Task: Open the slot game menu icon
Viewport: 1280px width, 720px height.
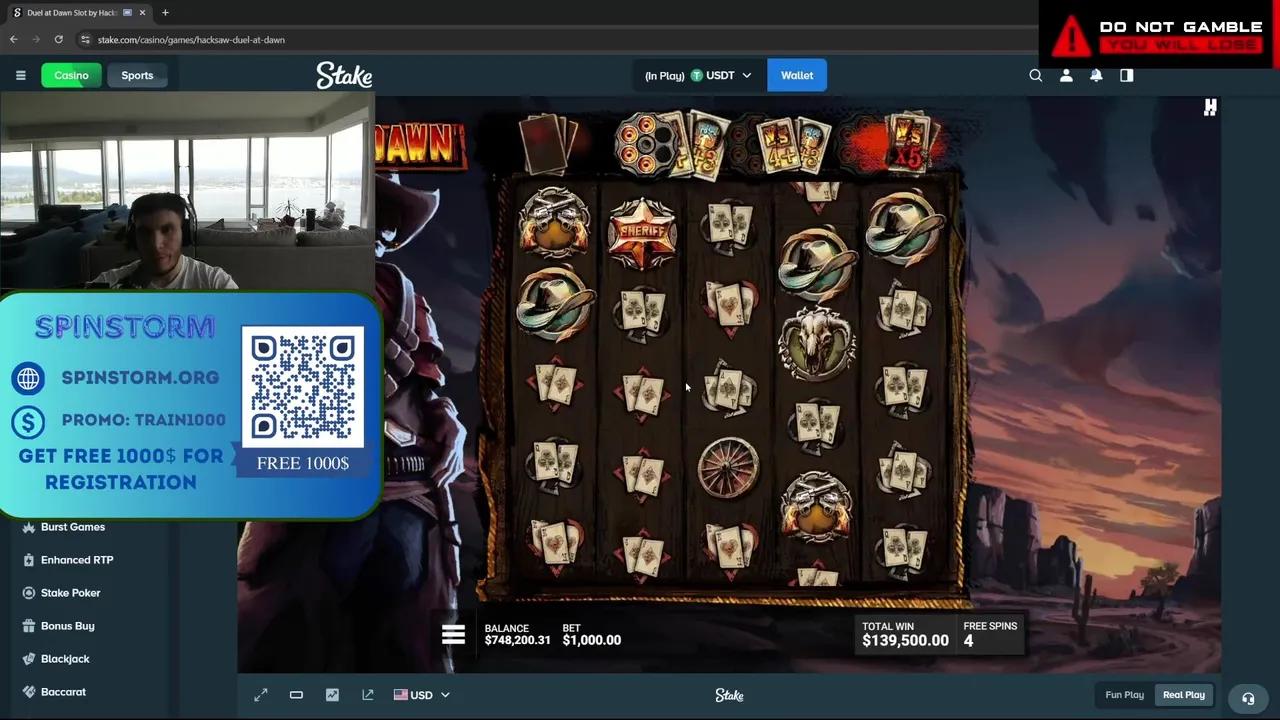Action: [x=453, y=634]
